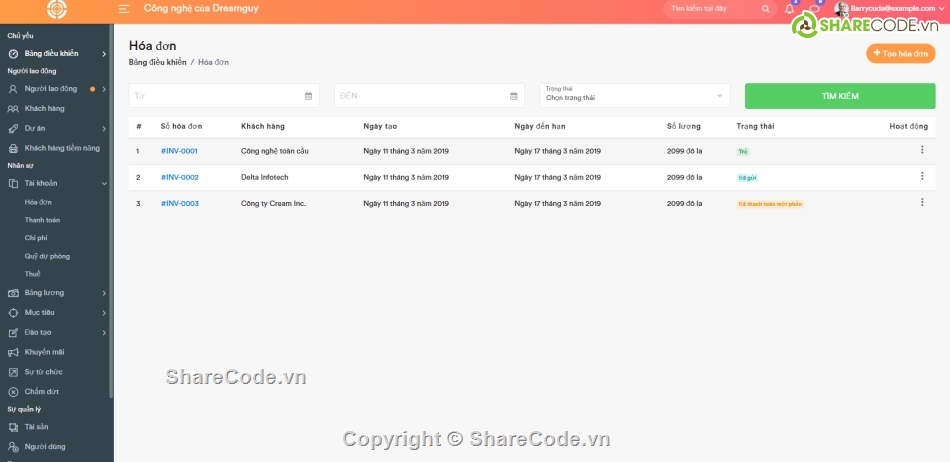The image size is (950, 462).
Task: Click the Bảng điều khiển breadcrumb link
Action: point(157,62)
